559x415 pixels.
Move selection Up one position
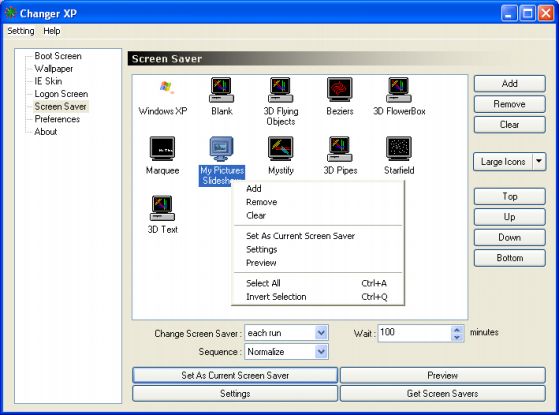509,217
